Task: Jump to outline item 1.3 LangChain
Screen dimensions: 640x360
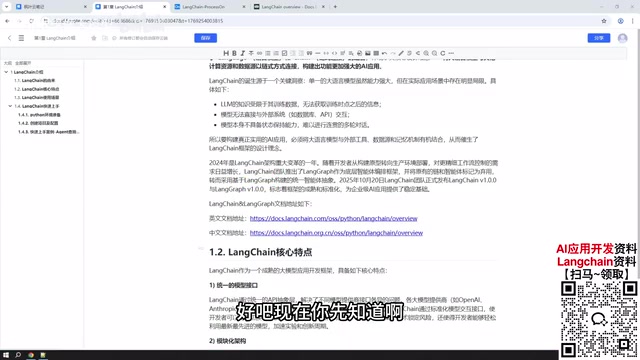Action: 36,98
